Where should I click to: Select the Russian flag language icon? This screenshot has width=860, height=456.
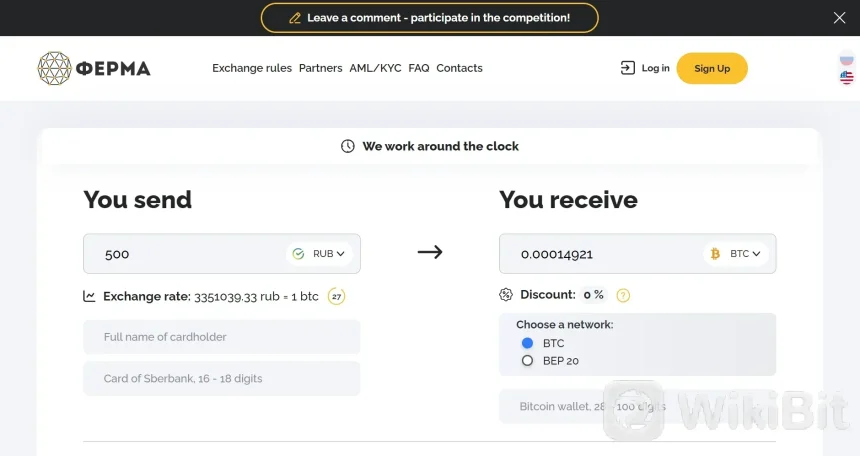[846, 59]
